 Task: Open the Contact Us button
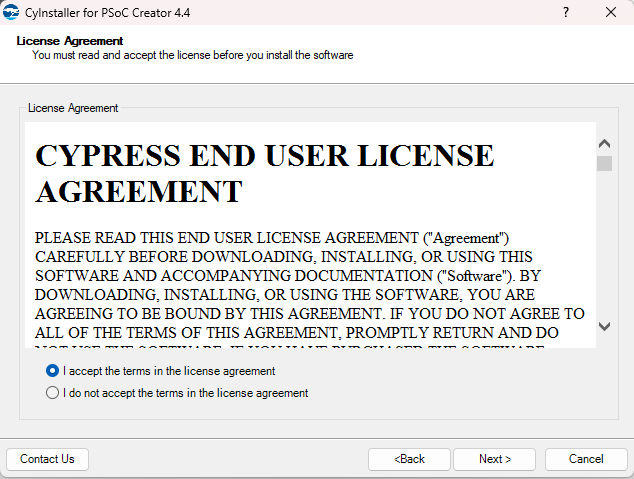pos(47,459)
